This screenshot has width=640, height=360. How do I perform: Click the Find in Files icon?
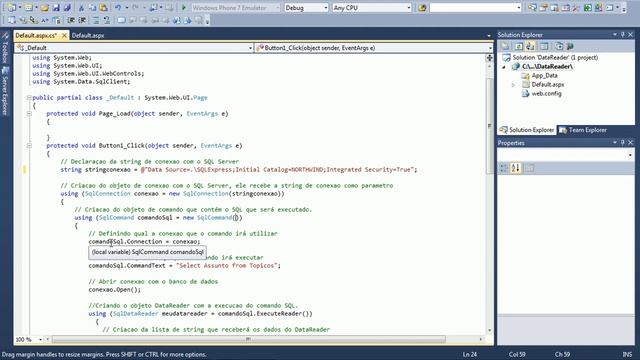422,8
